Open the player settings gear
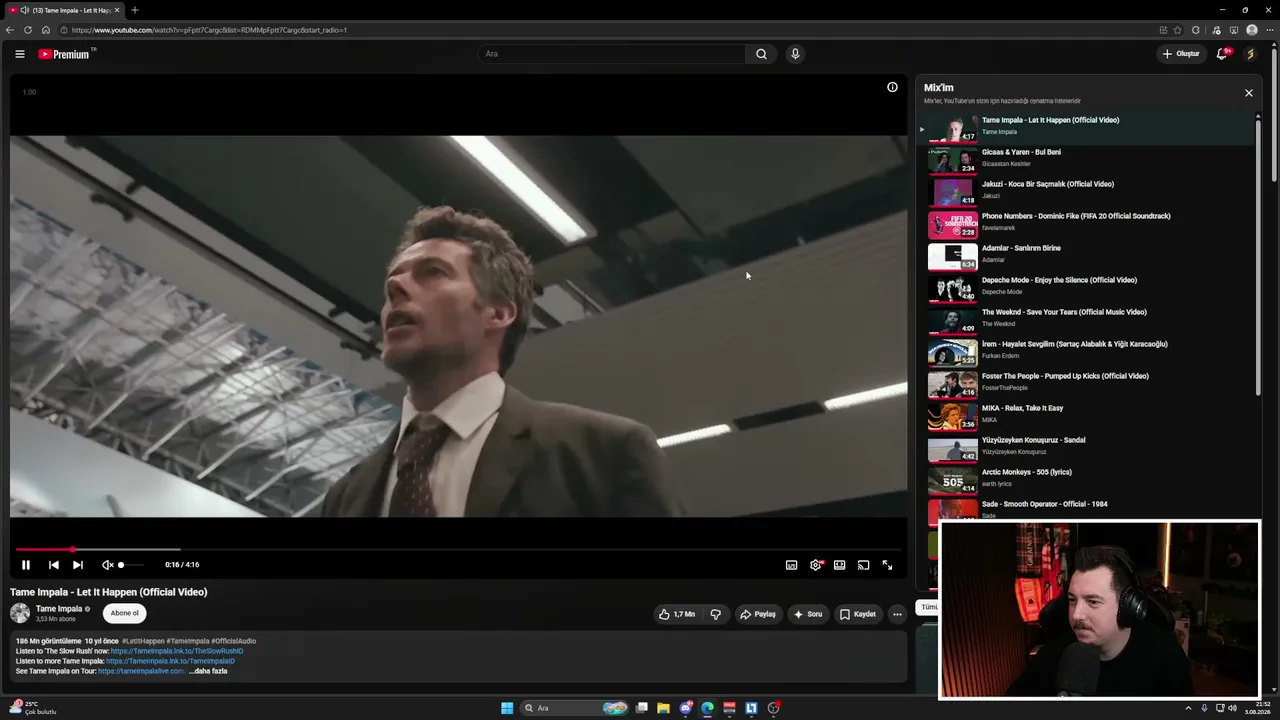1280x720 pixels. [x=816, y=565]
